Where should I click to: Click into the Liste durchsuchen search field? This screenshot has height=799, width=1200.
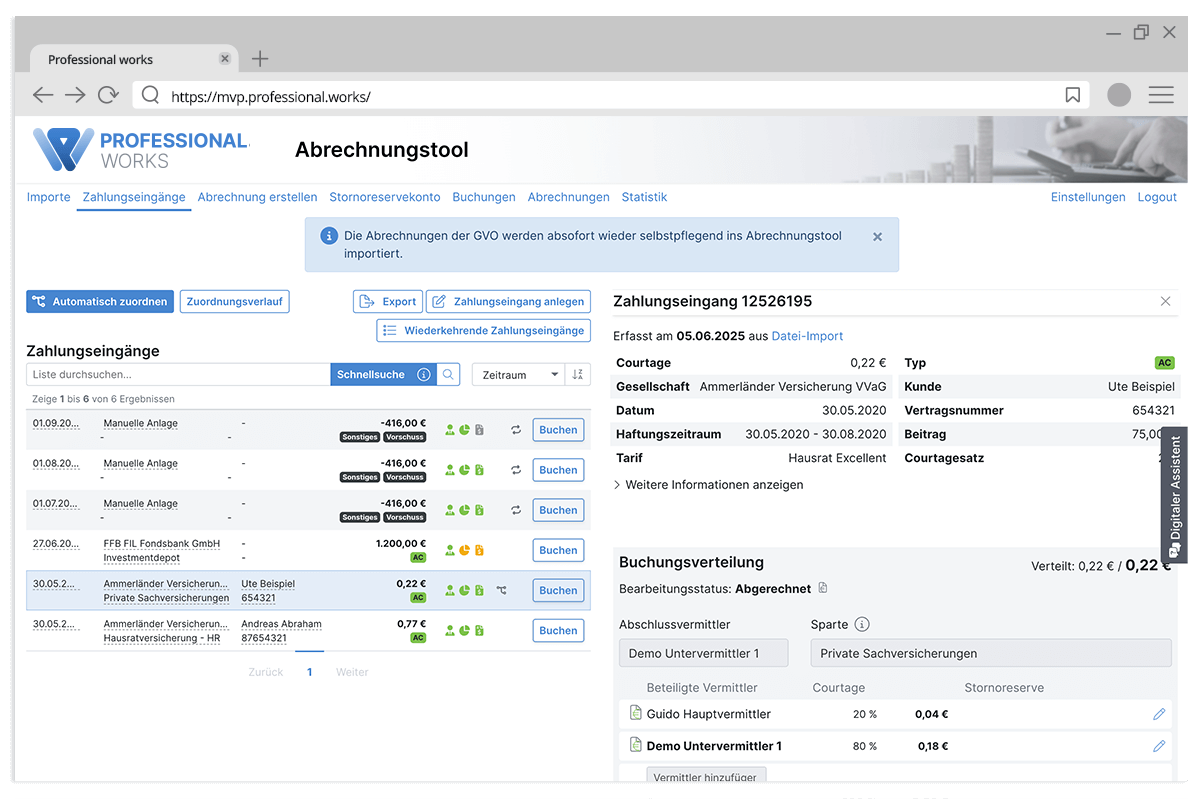click(x=175, y=373)
